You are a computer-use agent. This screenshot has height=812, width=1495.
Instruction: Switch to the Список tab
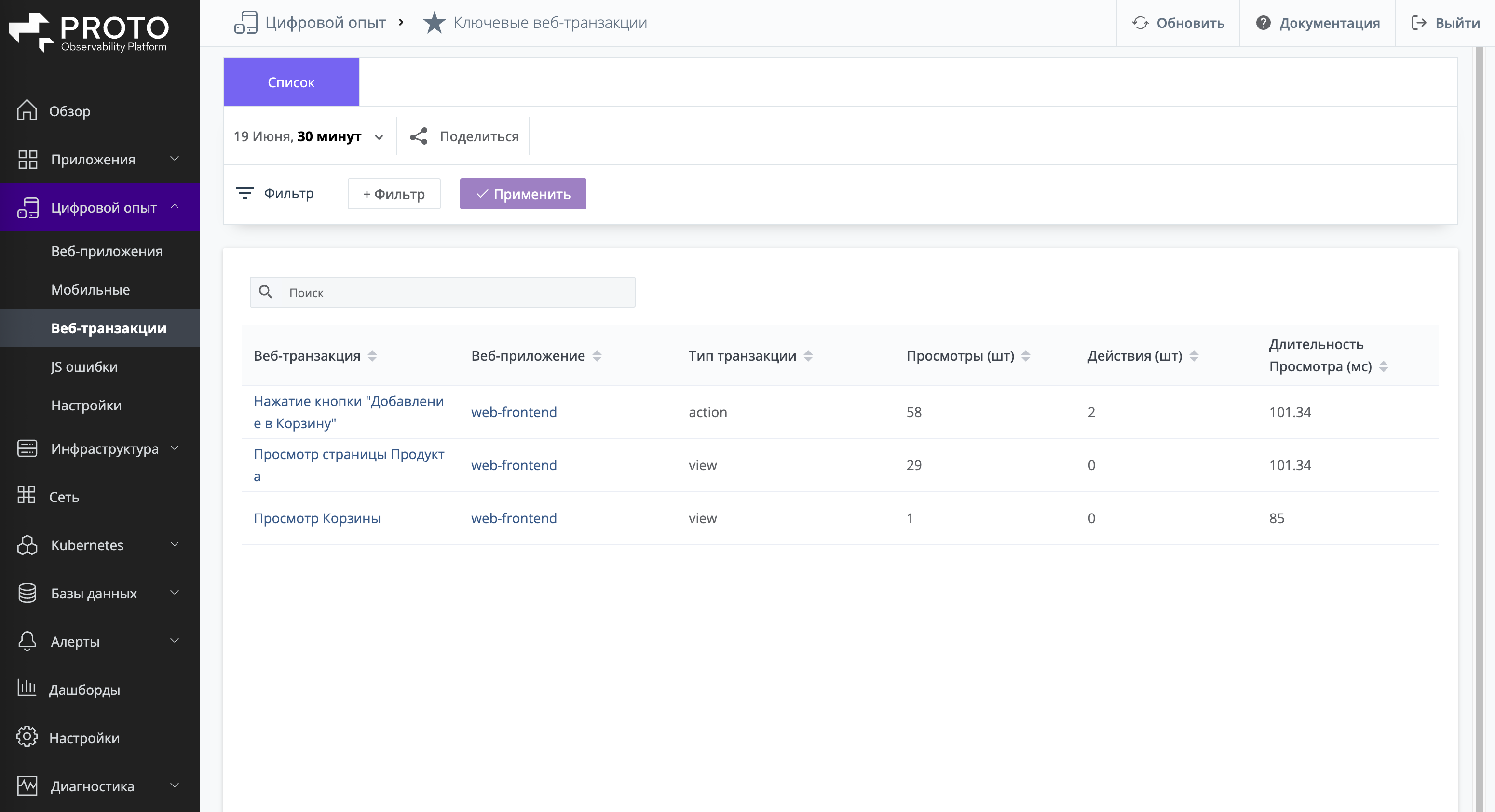point(291,82)
